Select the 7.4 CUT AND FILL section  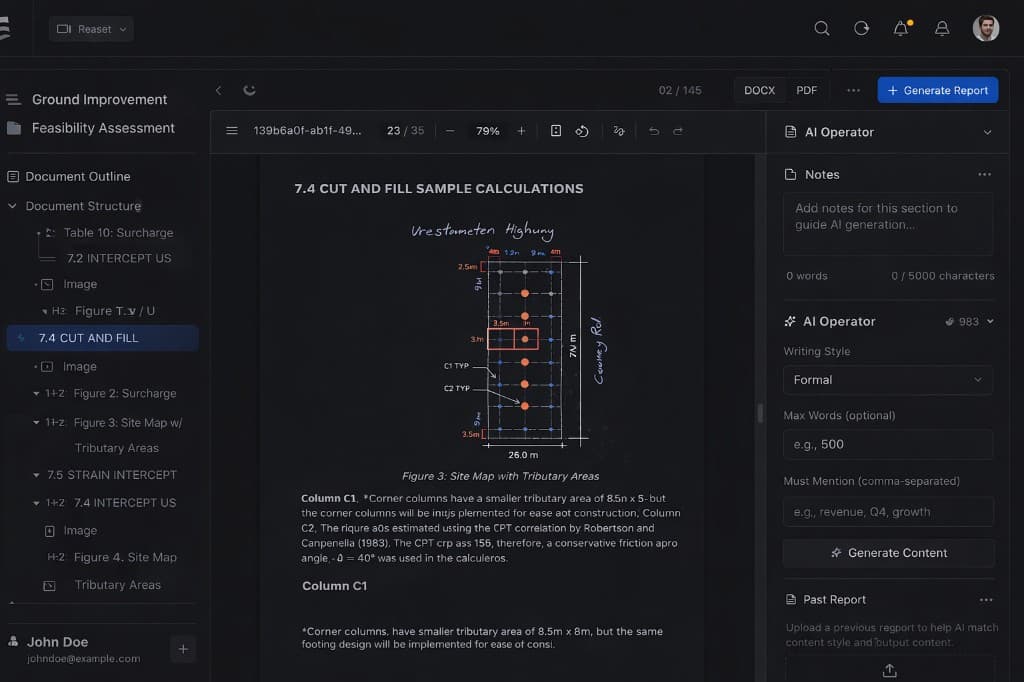coord(102,338)
